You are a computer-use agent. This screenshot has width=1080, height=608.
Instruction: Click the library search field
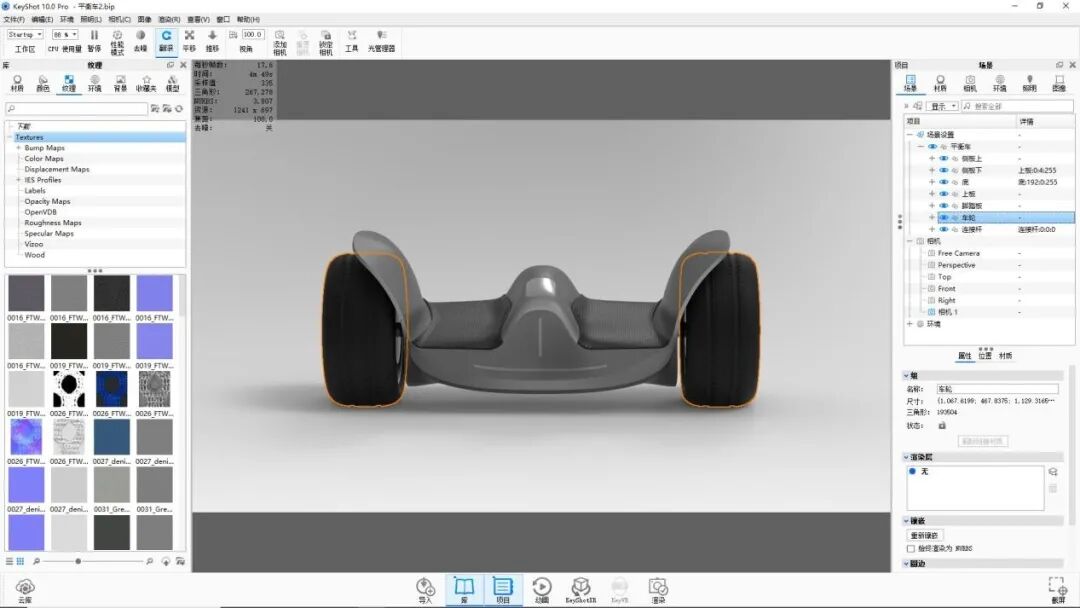click(x=76, y=109)
